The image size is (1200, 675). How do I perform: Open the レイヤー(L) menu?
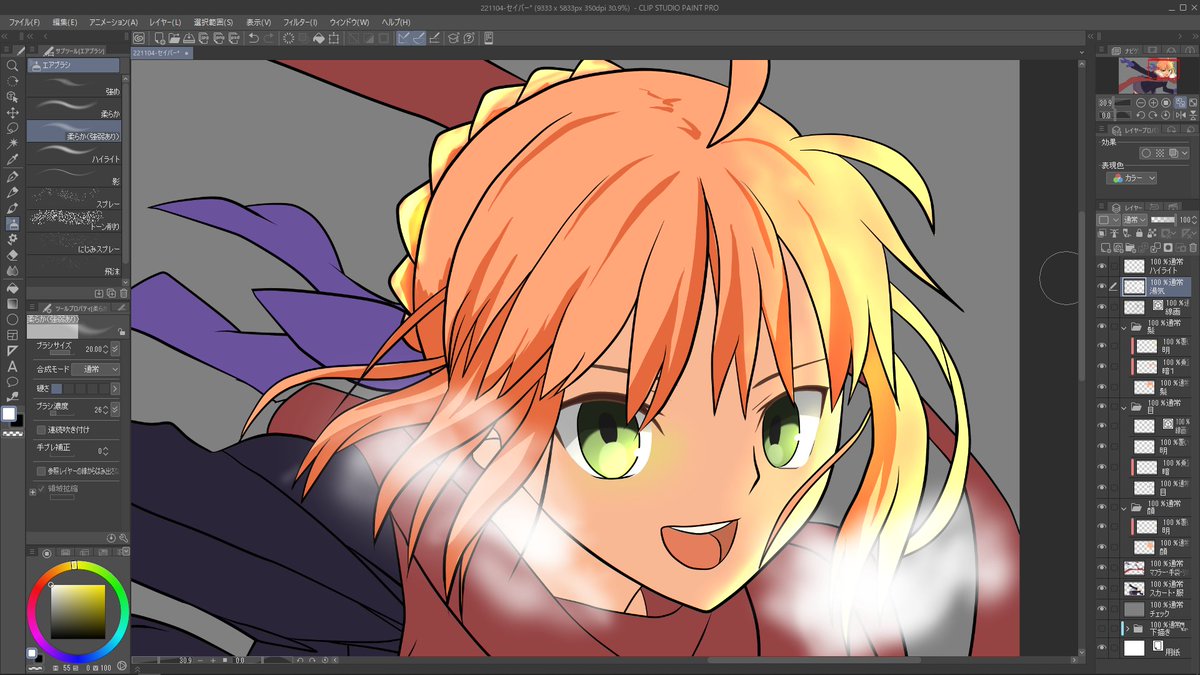click(164, 21)
